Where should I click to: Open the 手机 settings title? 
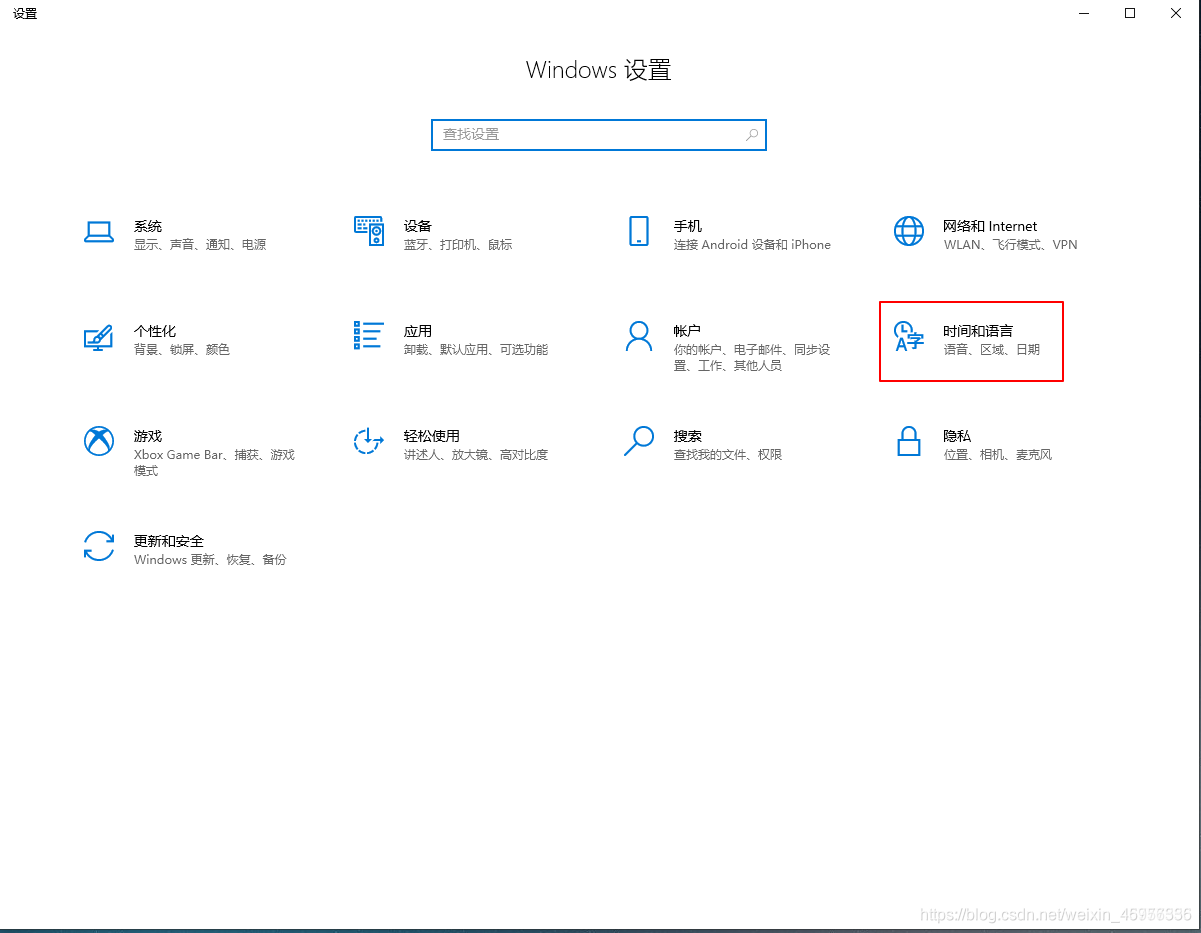pos(688,226)
